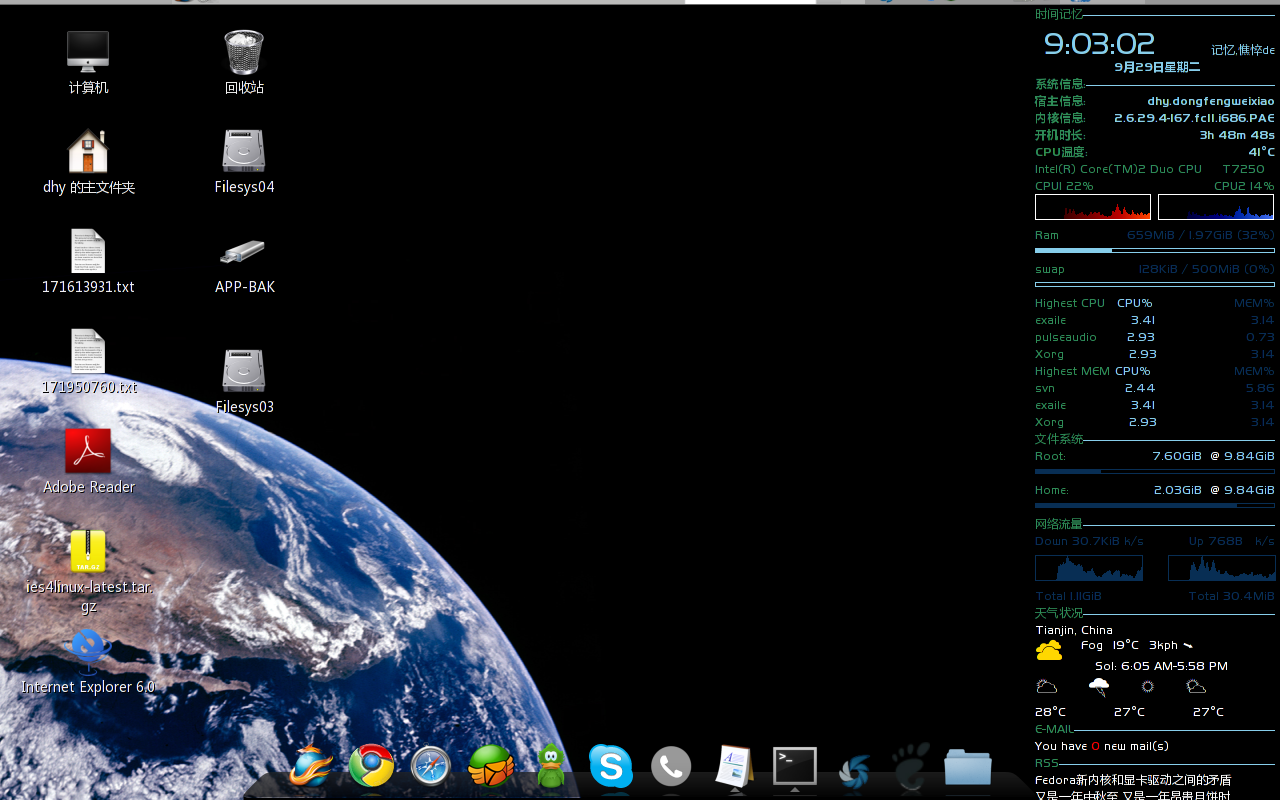Click the Up network traffic graph
Screen dimensions: 1280x800
coord(1222,568)
